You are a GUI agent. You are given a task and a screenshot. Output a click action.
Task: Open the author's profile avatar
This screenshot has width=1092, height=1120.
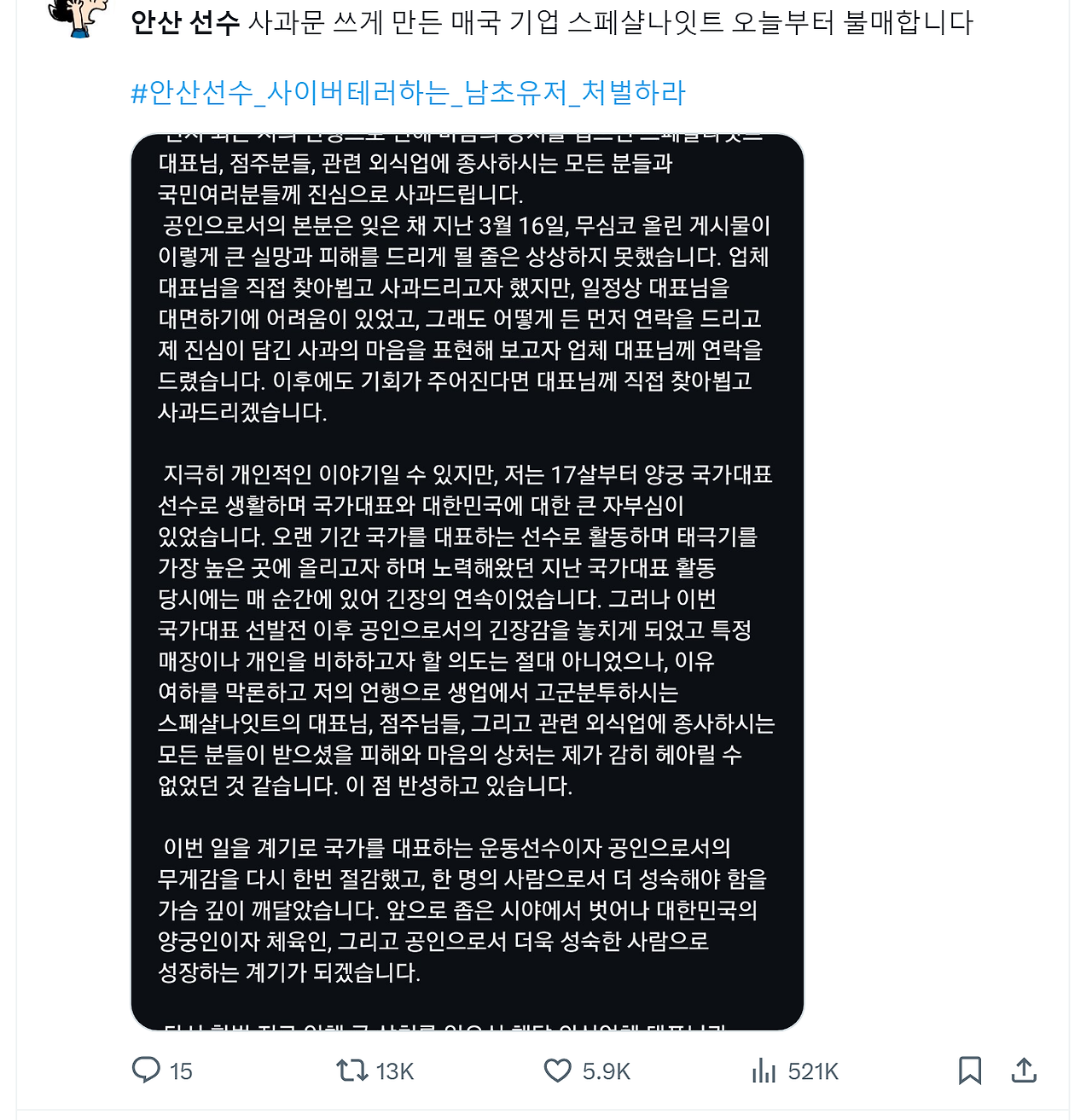(78, 17)
